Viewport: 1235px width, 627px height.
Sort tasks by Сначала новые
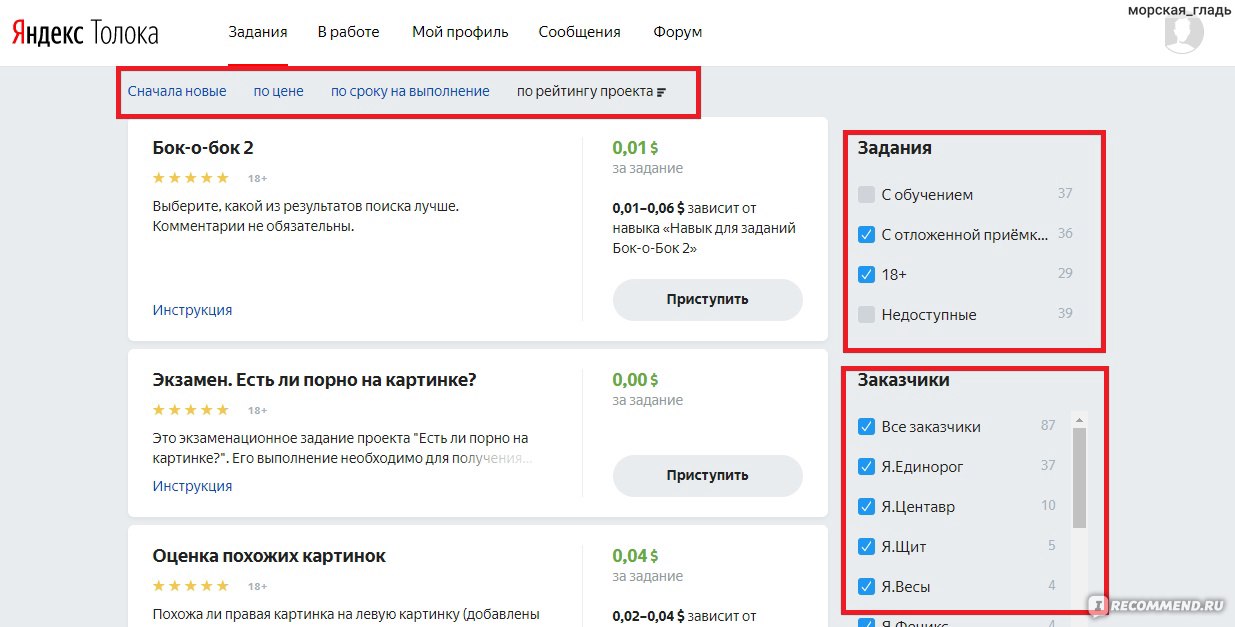[x=177, y=91]
